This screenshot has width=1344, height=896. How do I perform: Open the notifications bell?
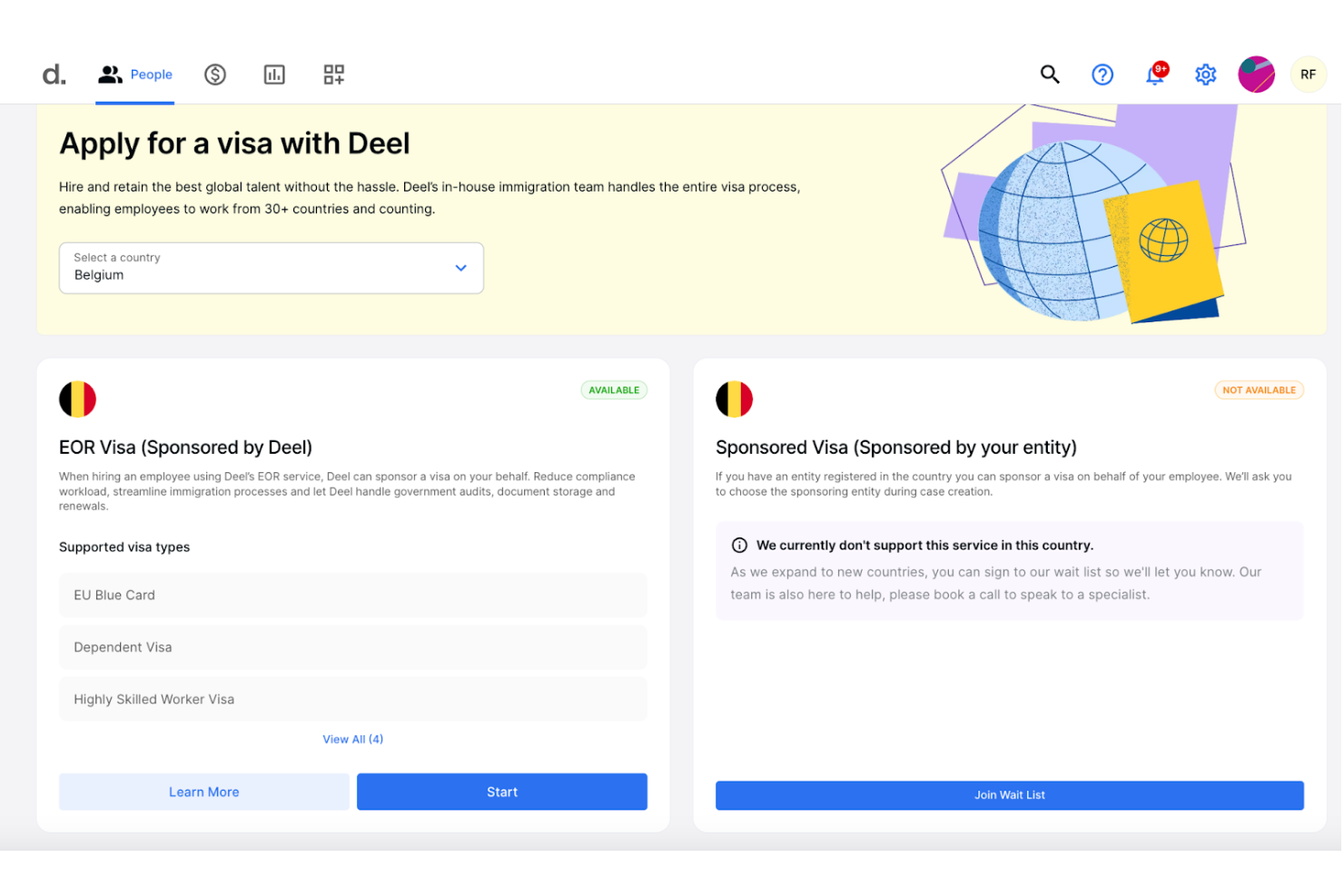tap(1155, 74)
